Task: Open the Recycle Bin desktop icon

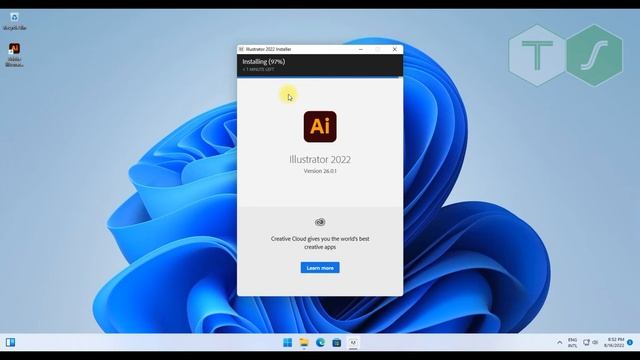Action: coord(14,22)
